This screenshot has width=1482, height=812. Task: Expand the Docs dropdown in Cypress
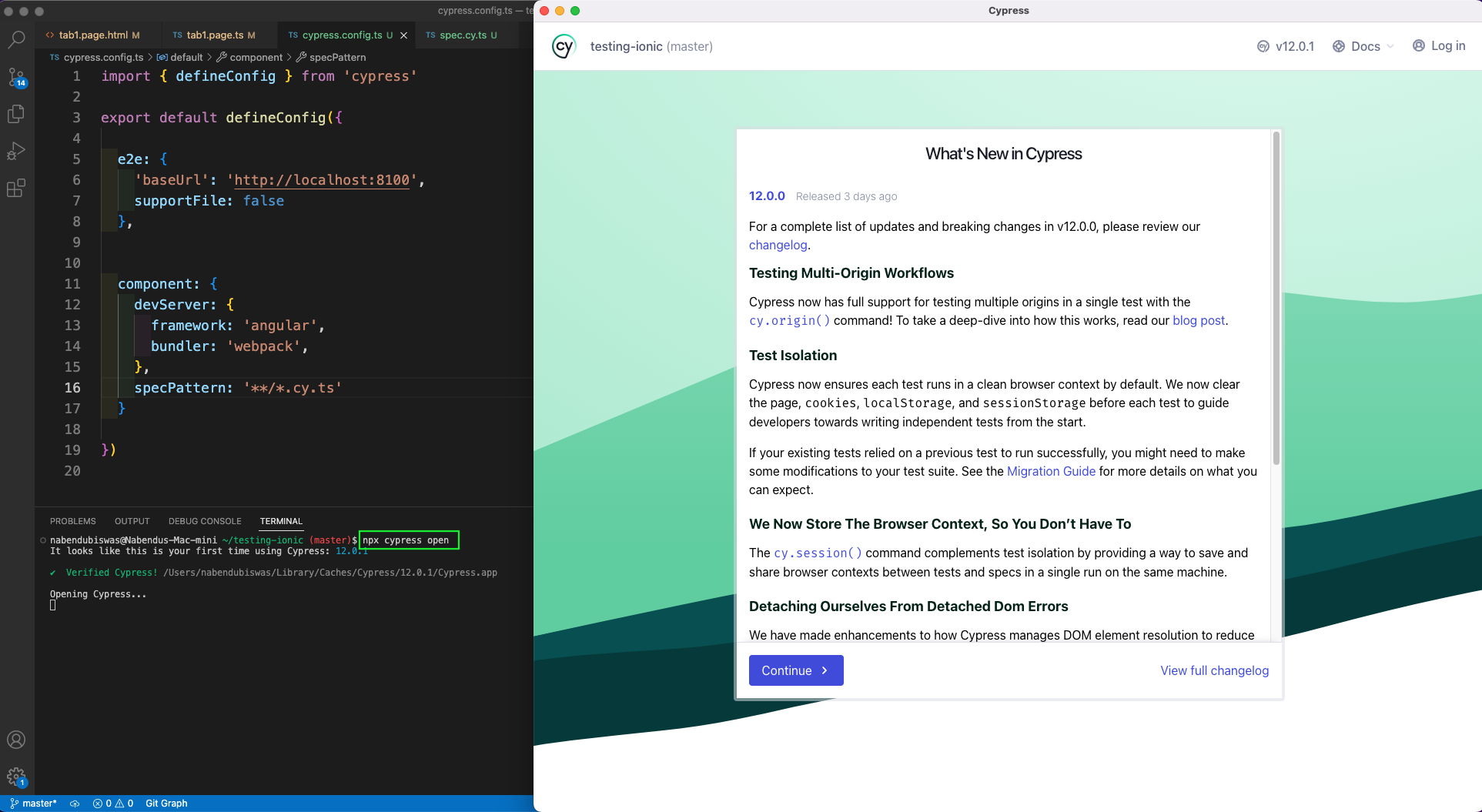pos(1363,46)
